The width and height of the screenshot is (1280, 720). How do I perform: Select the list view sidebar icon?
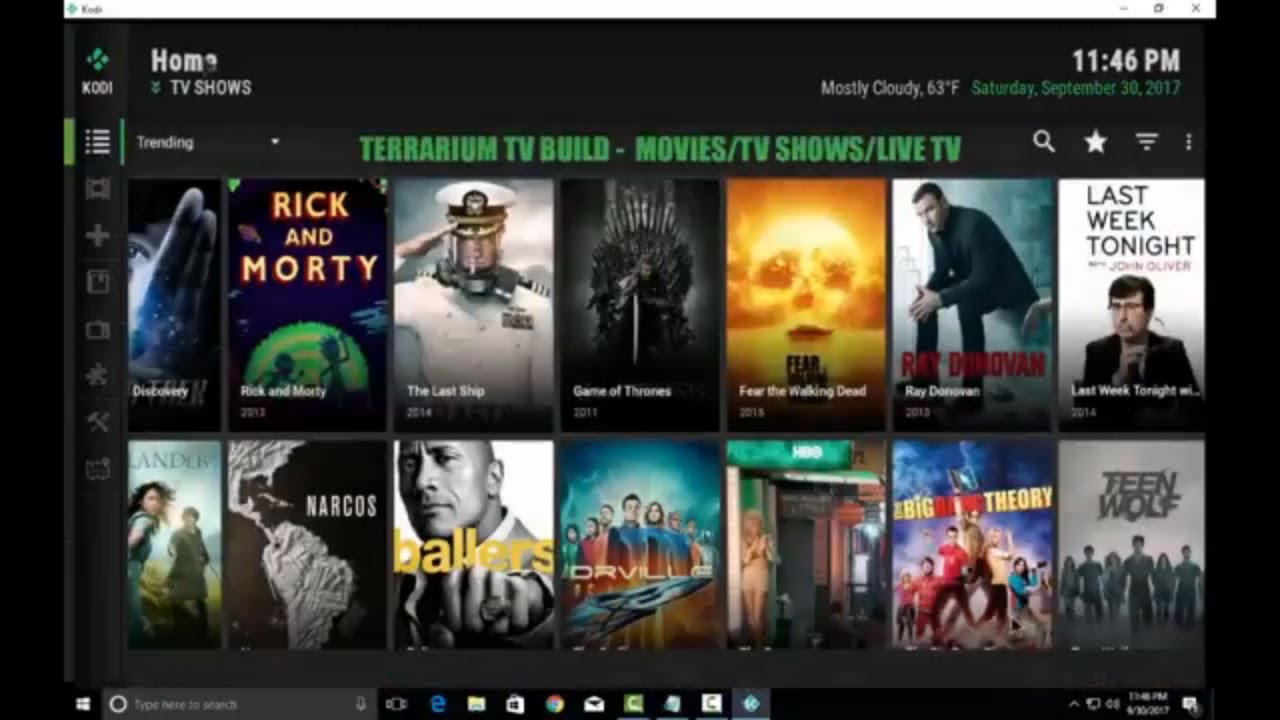pos(97,142)
